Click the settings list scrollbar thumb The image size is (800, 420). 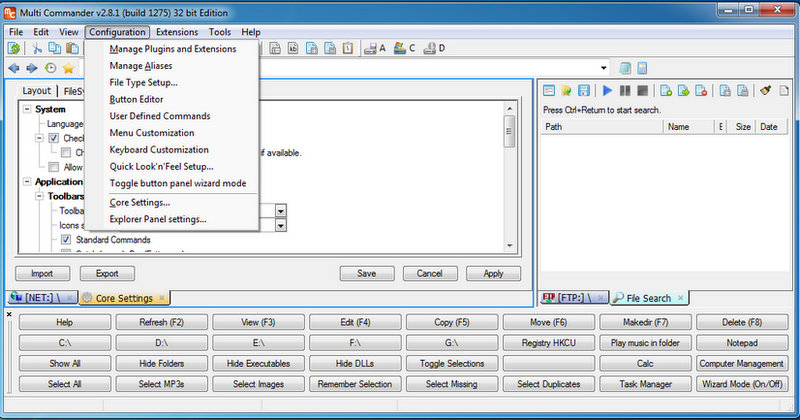coord(509,131)
